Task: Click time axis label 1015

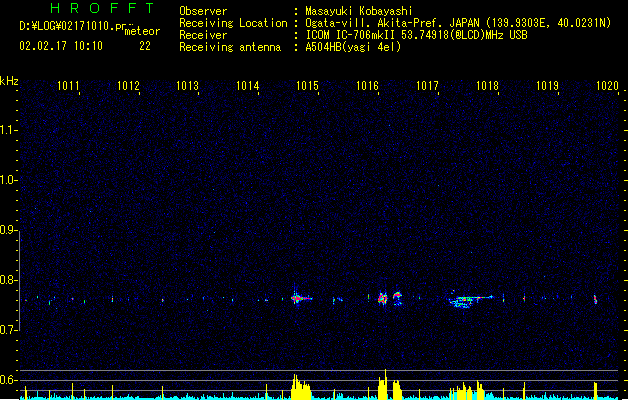Action: (x=307, y=86)
